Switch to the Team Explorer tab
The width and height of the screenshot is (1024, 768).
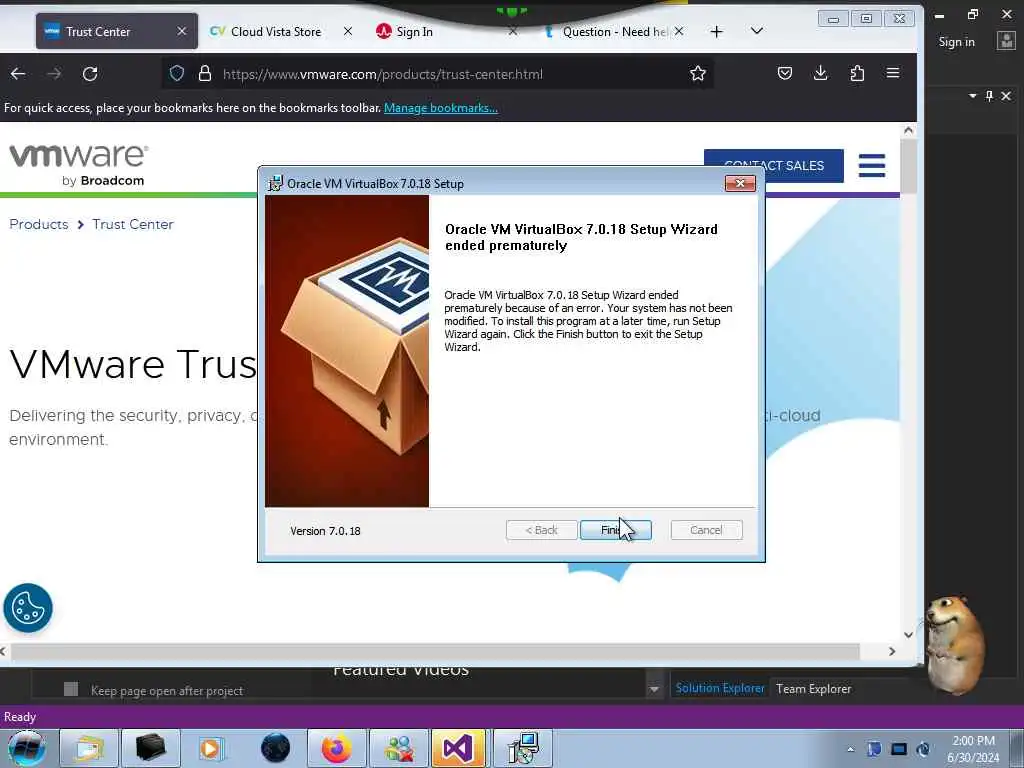pyautogui.click(x=814, y=688)
